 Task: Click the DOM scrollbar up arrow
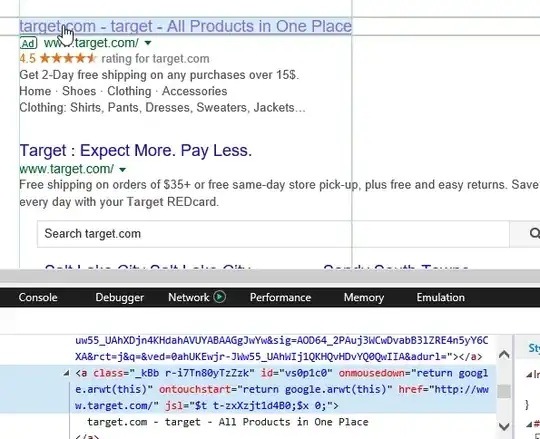[x=504, y=354]
